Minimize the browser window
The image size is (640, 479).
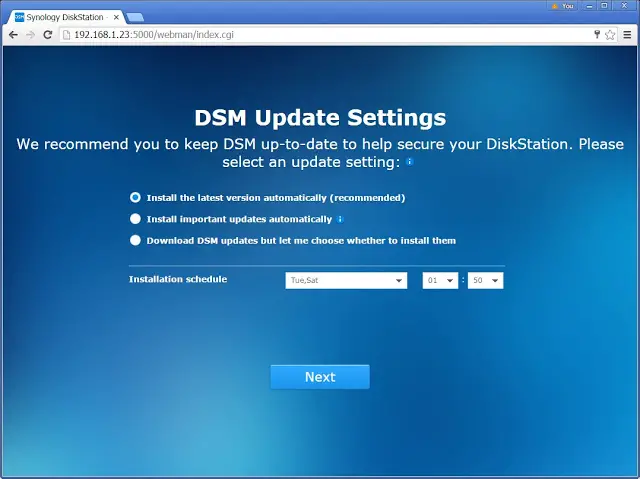tap(589, 6)
